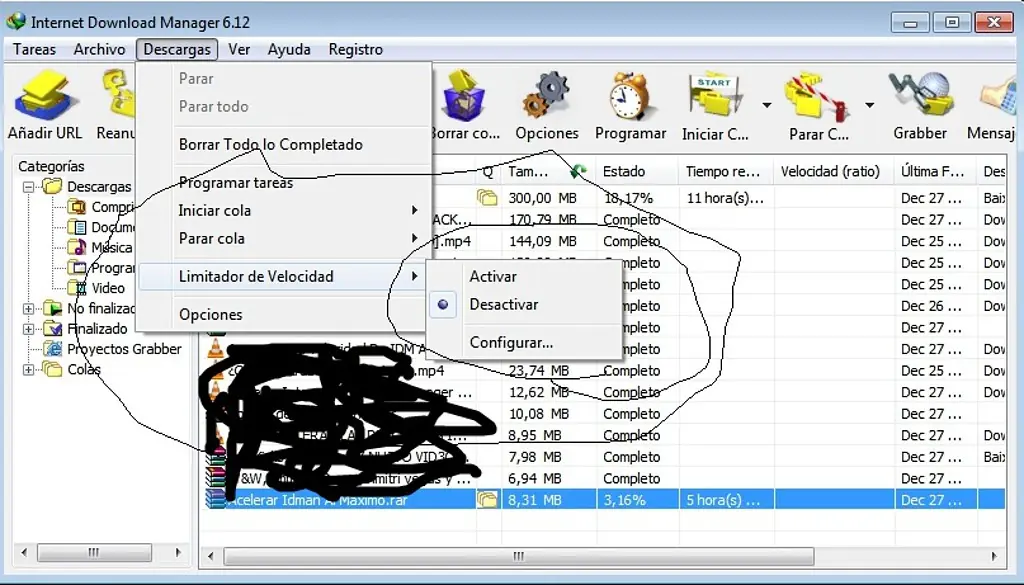Image resolution: width=1024 pixels, height=585 pixels.
Task: Close the open Descargas menu
Action: tap(177, 49)
